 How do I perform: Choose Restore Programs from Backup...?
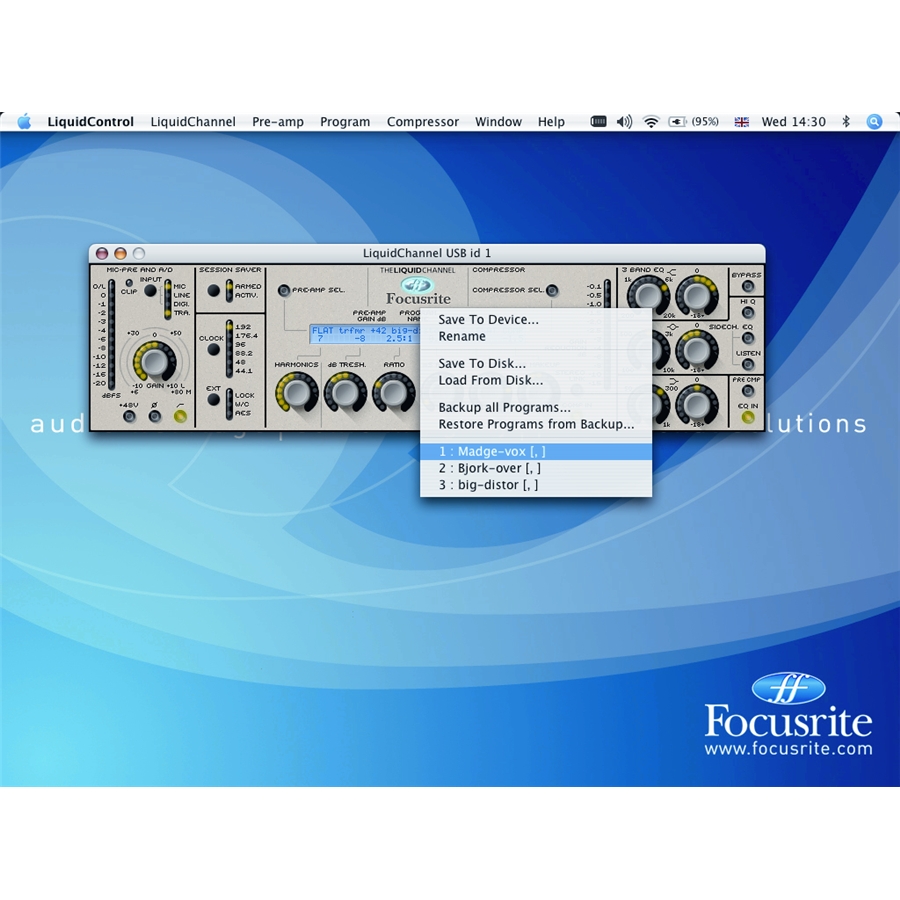[x=536, y=424]
